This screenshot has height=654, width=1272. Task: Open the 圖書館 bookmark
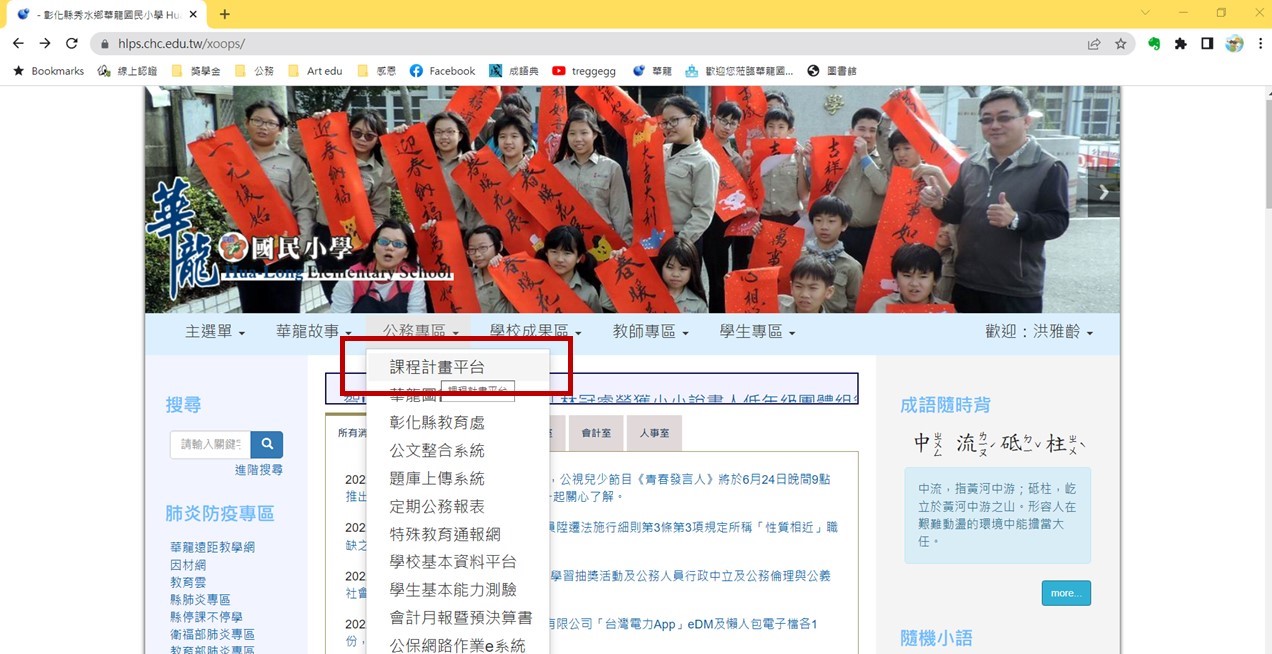click(x=842, y=70)
